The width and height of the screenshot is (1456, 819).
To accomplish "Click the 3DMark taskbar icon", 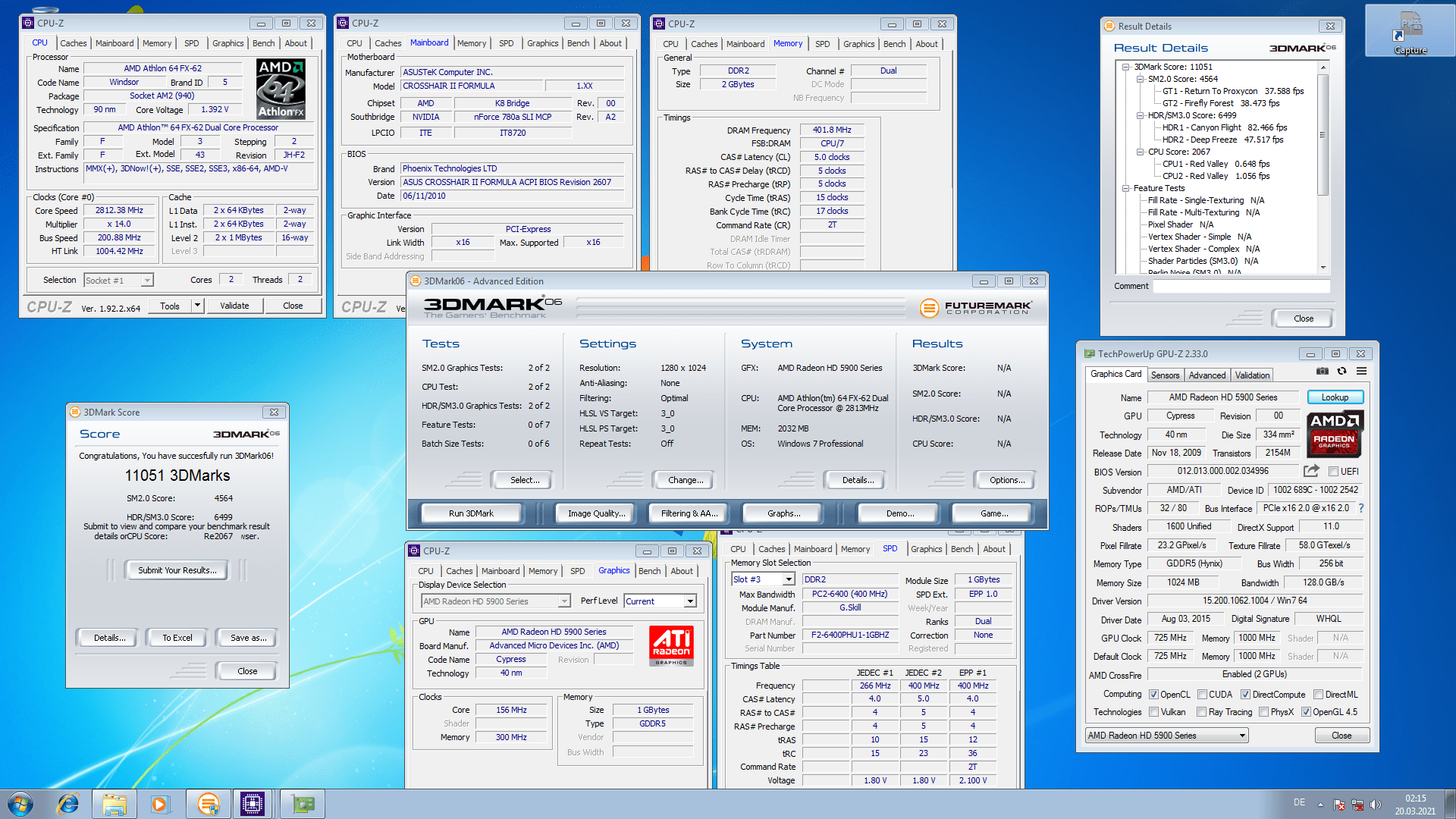I will tap(208, 804).
